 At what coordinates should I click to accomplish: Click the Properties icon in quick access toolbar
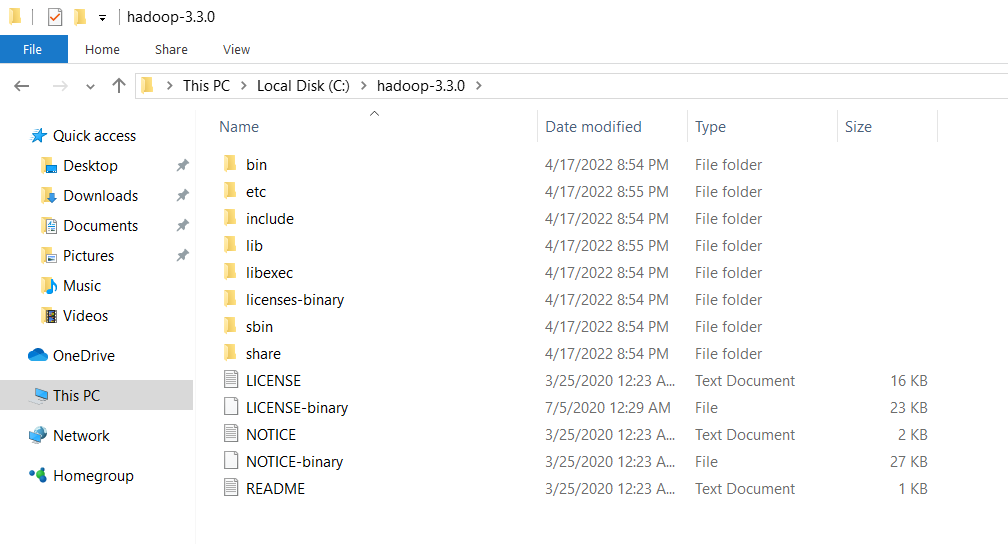coord(55,17)
